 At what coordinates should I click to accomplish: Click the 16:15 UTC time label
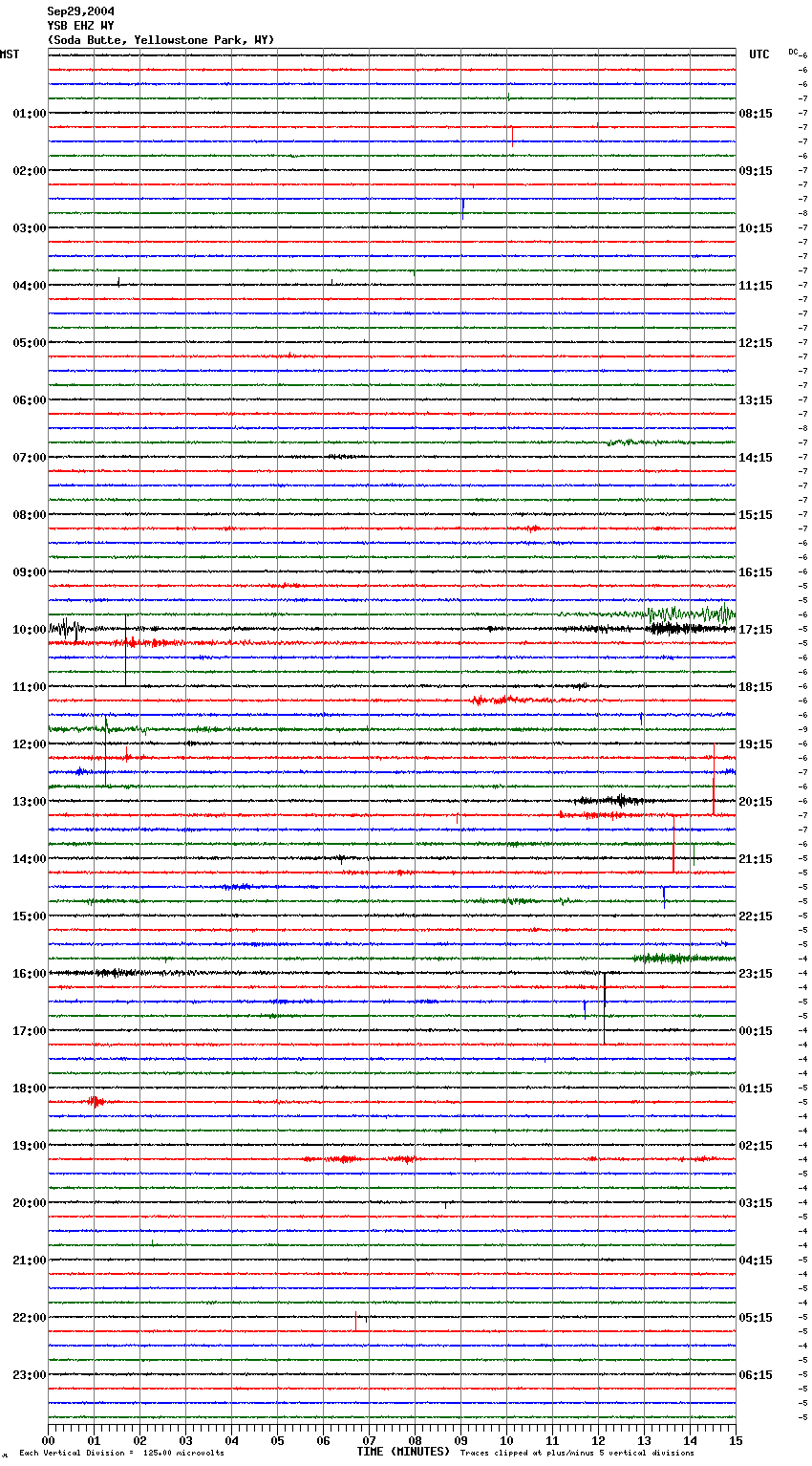point(756,572)
